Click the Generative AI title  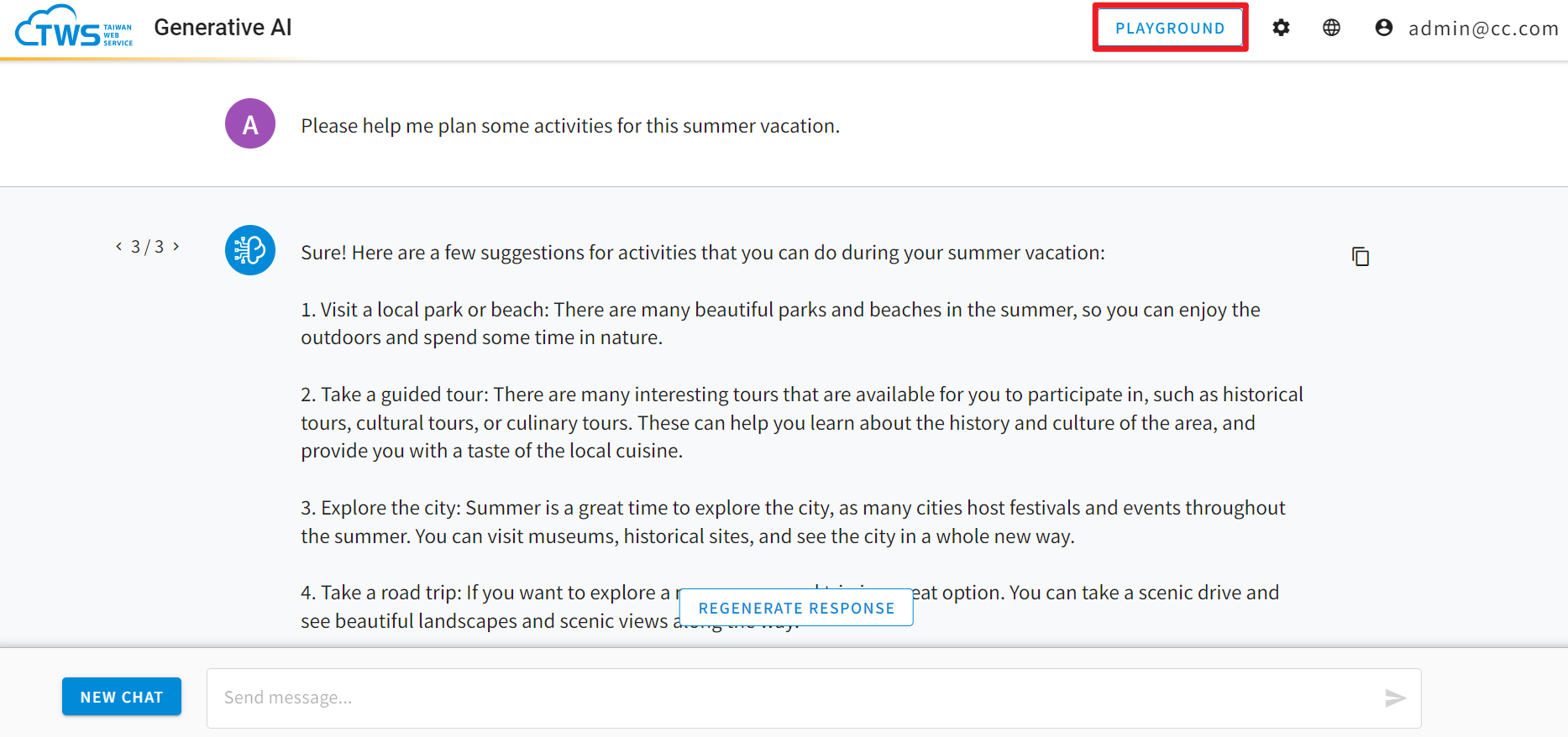click(x=223, y=28)
